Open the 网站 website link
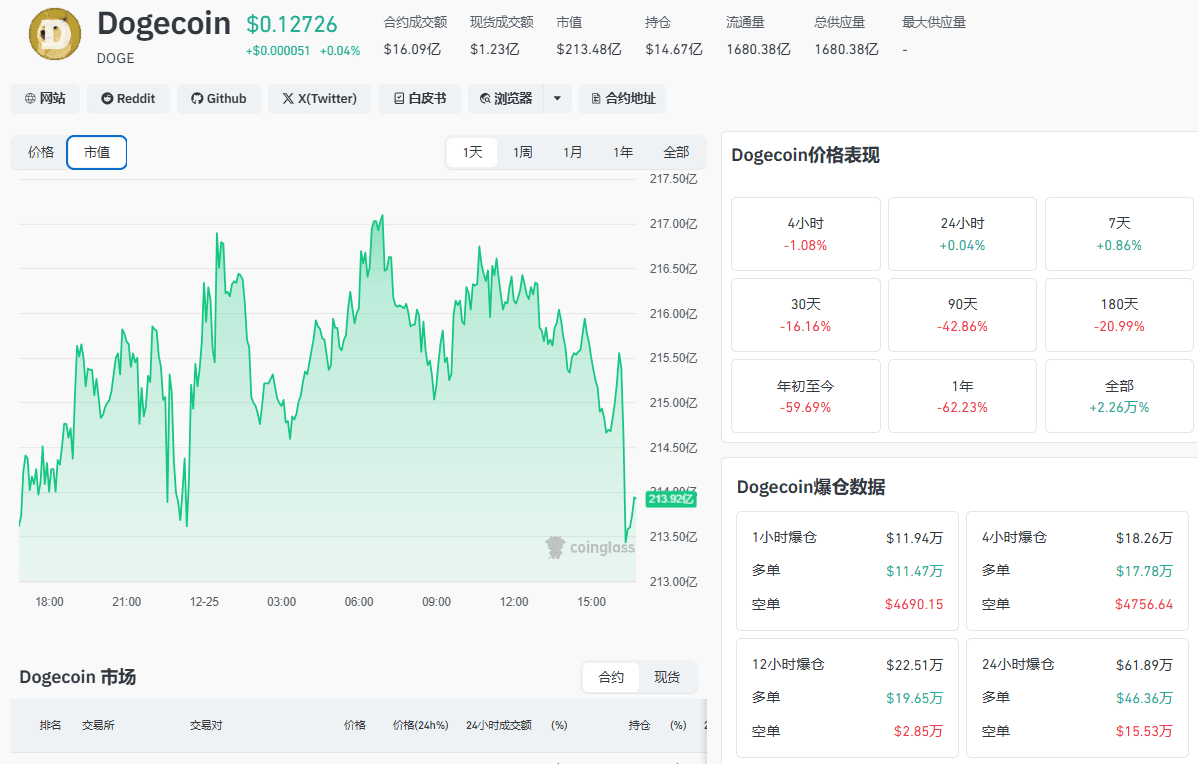The height and width of the screenshot is (764, 1198). tap(45, 99)
